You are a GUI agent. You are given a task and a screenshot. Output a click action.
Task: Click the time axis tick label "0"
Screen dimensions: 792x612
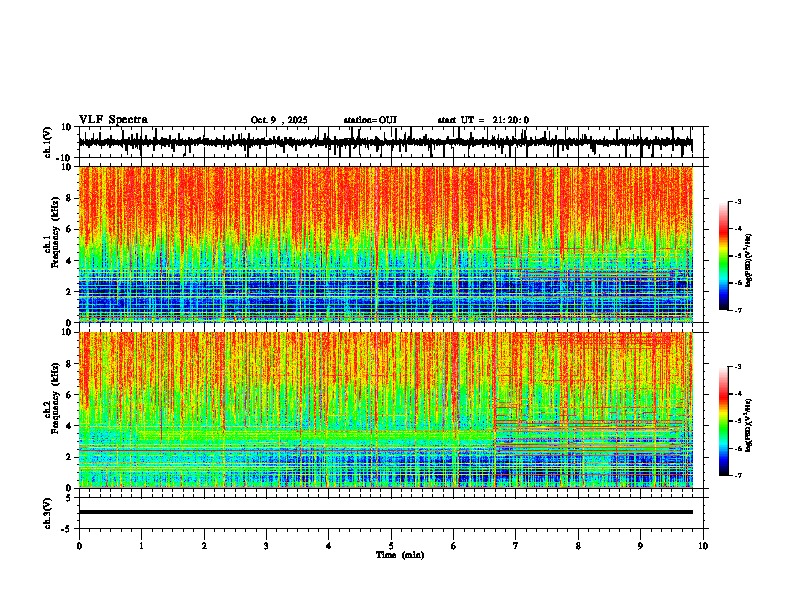(79, 546)
